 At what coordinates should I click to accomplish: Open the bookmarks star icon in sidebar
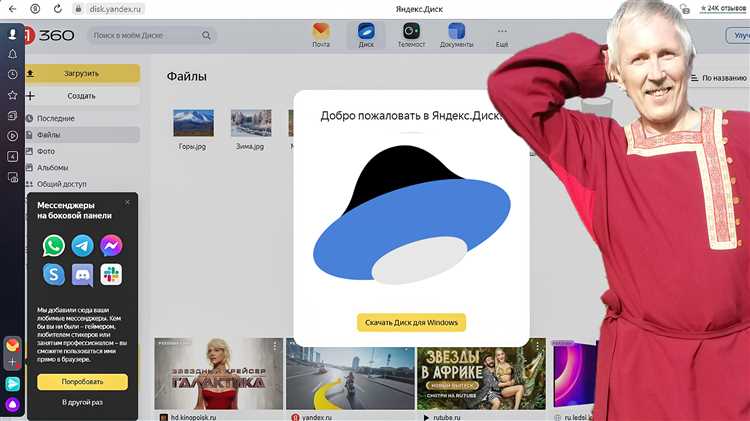coord(12,95)
